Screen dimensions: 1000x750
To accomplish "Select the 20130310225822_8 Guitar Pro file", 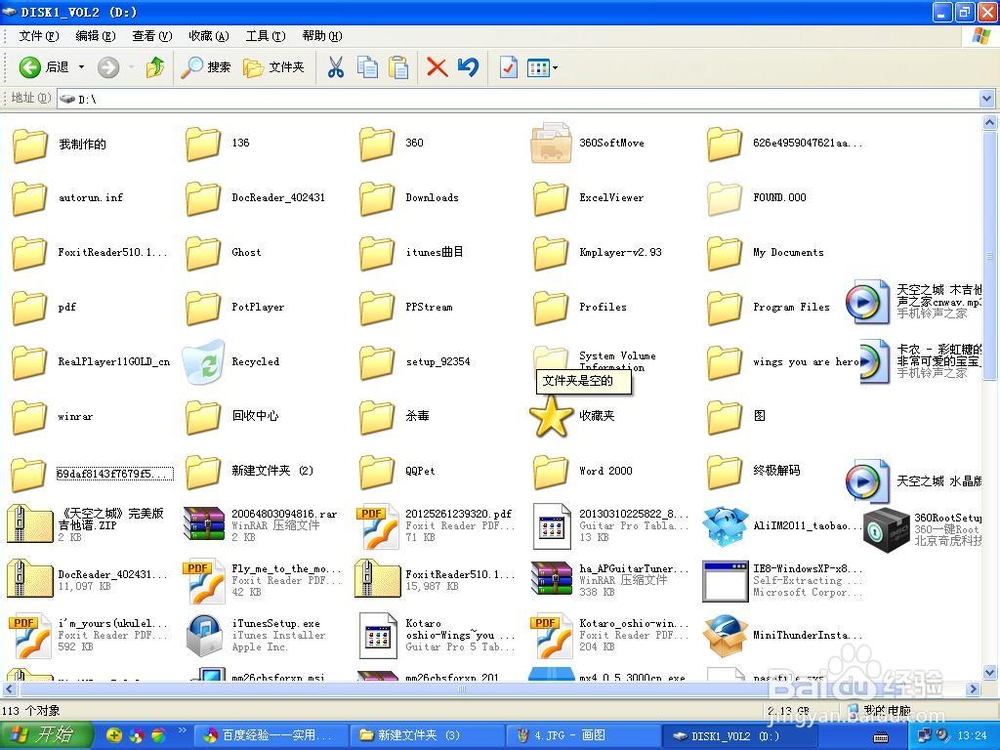I will point(611,526).
